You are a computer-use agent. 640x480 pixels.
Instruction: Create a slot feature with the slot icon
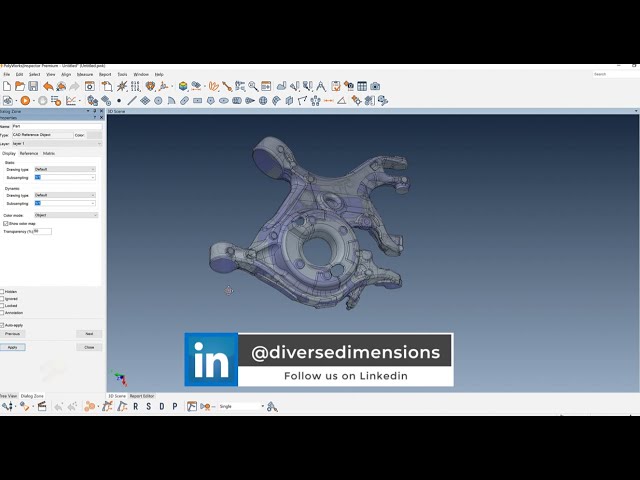pos(184,100)
